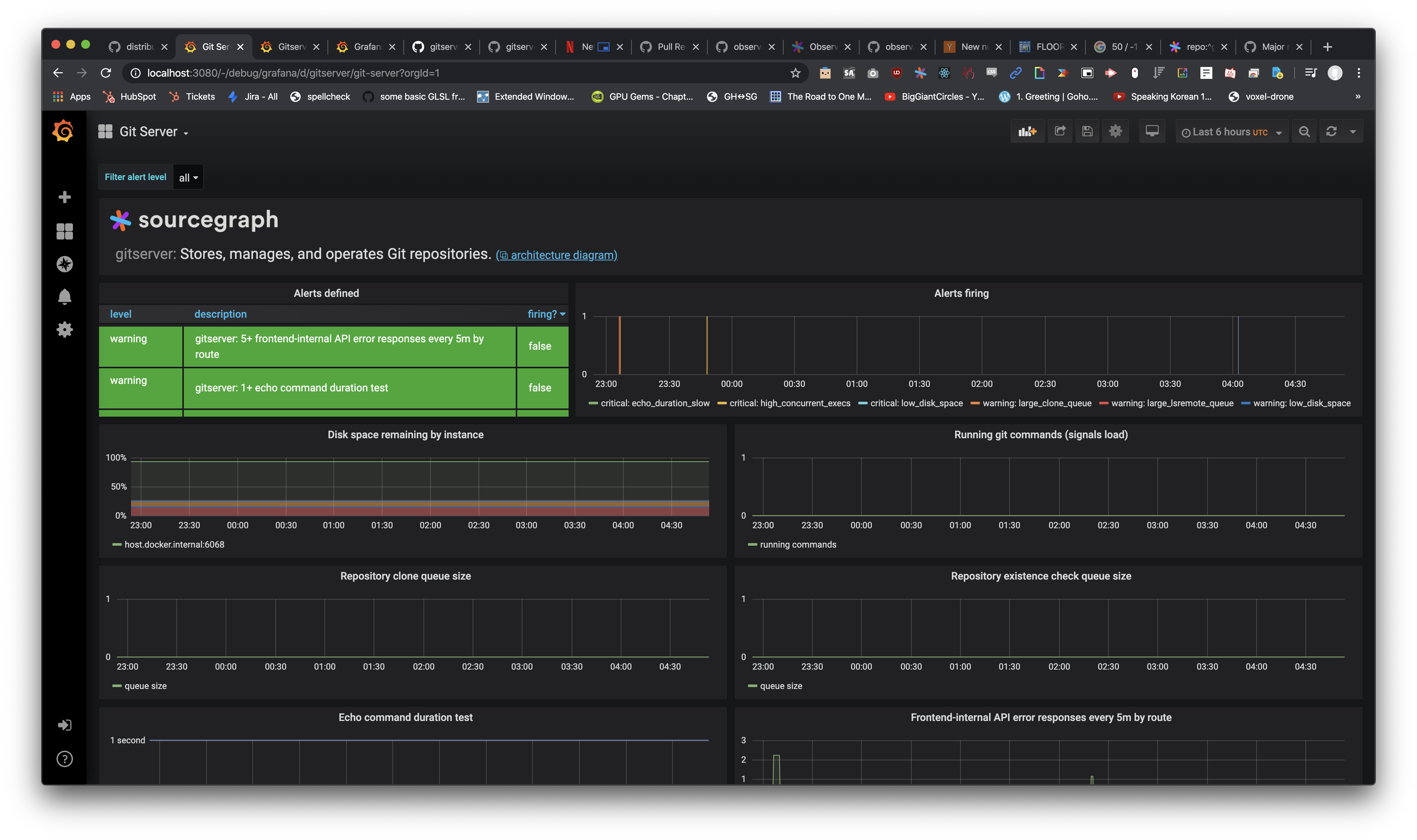
Task: Show more bookmarks chevron
Action: pos(1357,97)
